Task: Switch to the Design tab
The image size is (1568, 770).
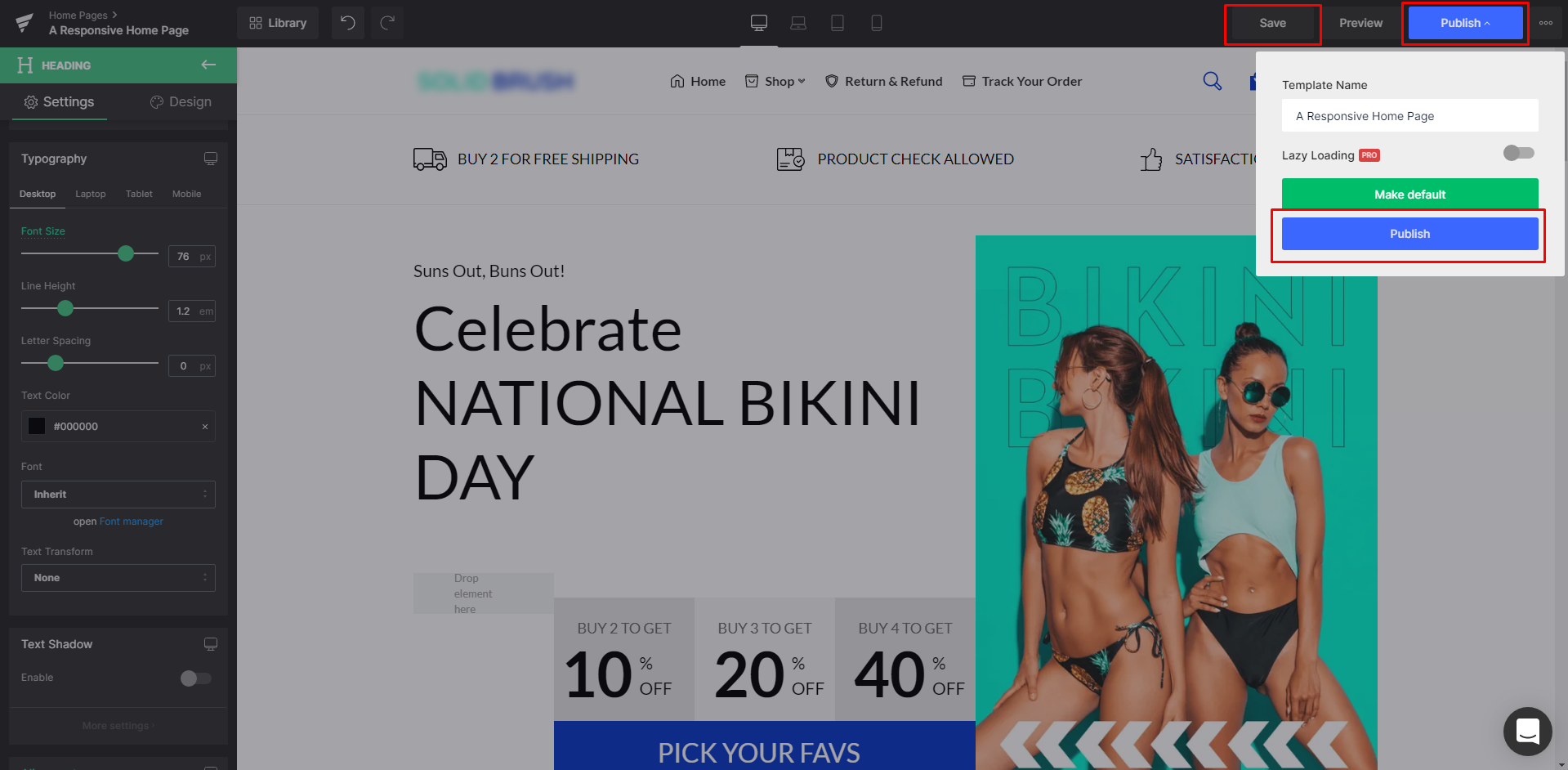Action: pyautogui.click(x=181, y=101)
